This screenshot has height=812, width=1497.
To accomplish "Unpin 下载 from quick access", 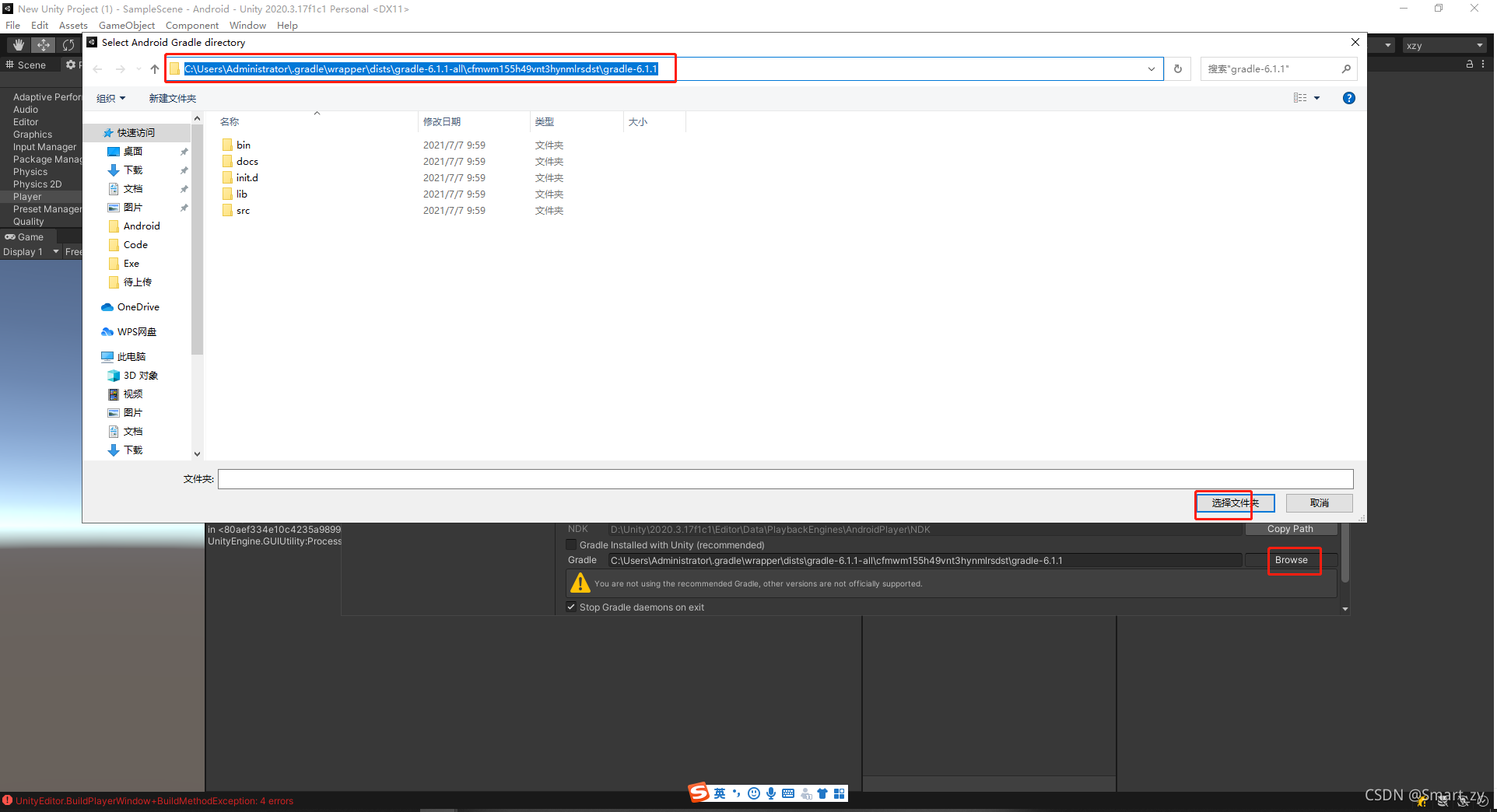I will point(184,170).
